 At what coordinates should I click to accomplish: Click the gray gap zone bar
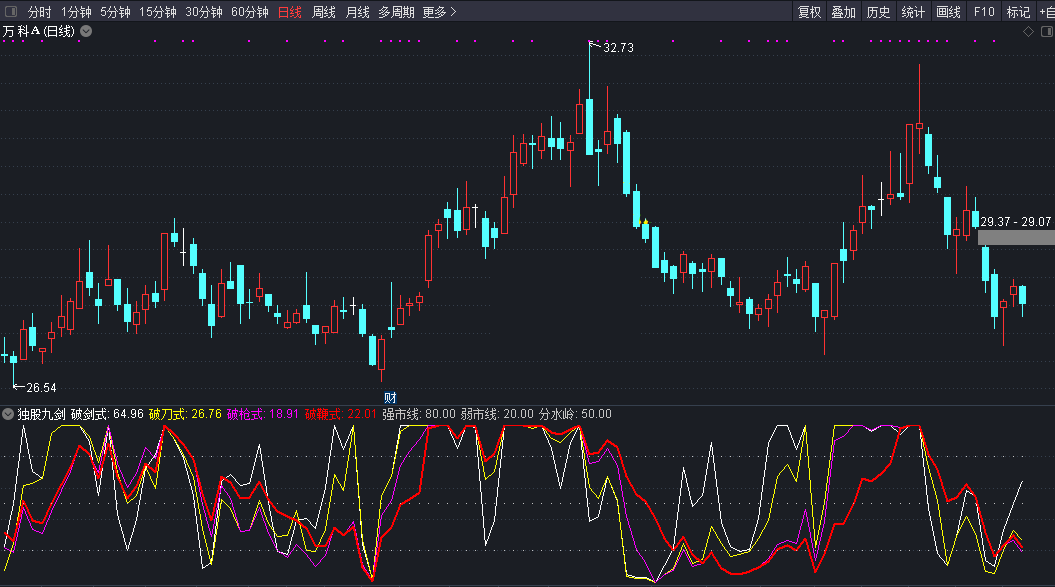click(x=1016, y=237)
